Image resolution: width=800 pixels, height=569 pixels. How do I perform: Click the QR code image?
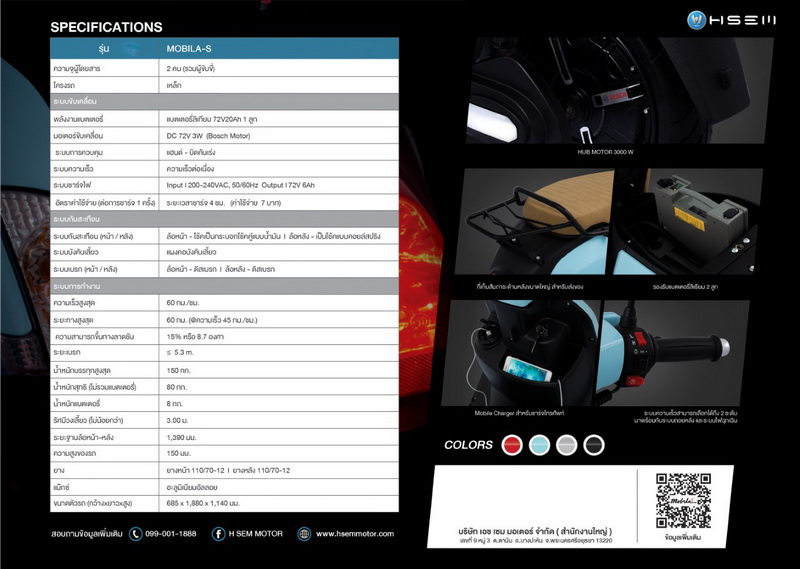click(683, 501)
